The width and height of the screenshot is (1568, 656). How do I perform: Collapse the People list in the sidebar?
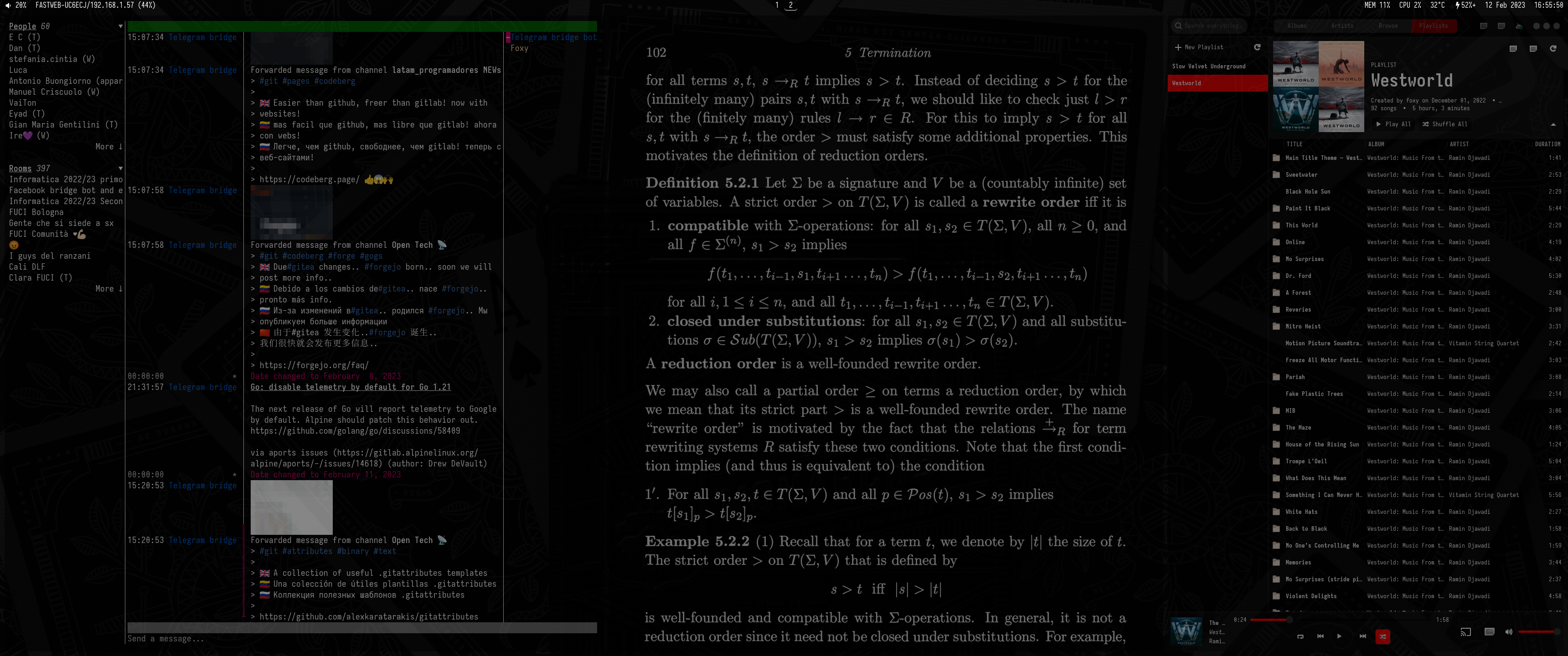coord(120,26)
